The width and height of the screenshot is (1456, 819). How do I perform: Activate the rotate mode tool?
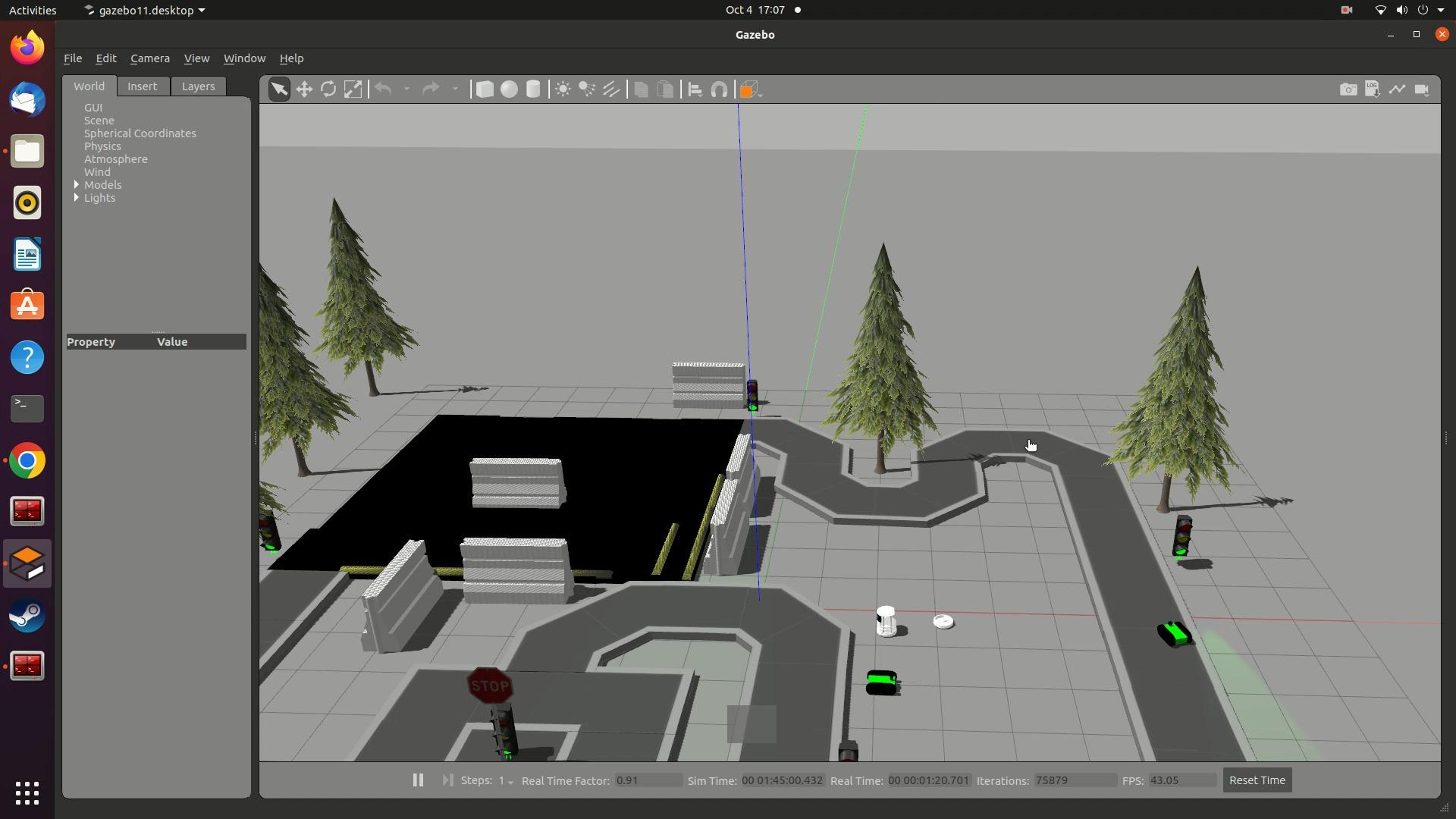pyautogui.click(x=328, y=89)
